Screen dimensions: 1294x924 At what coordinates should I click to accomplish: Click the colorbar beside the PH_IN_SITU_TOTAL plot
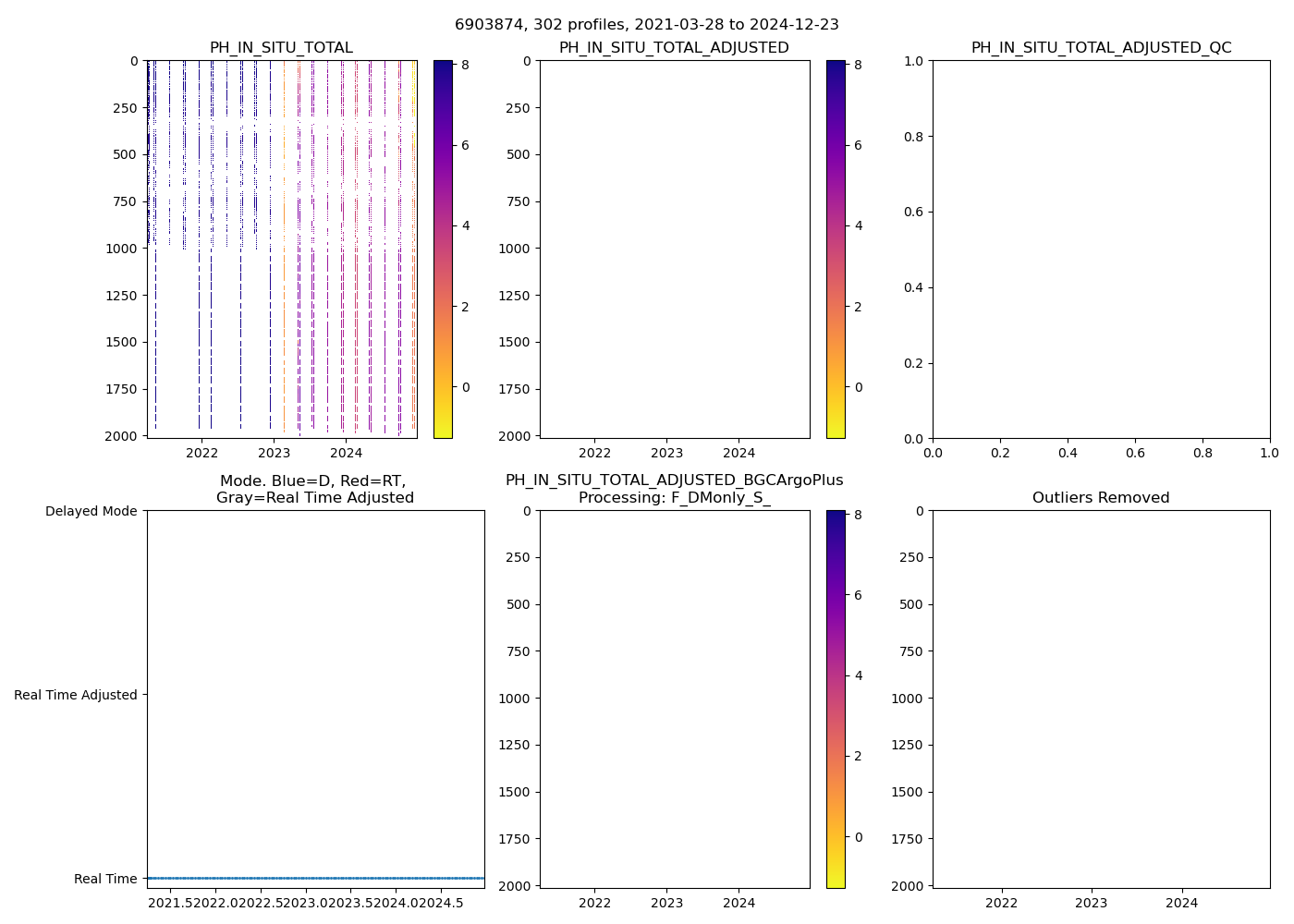443,249
